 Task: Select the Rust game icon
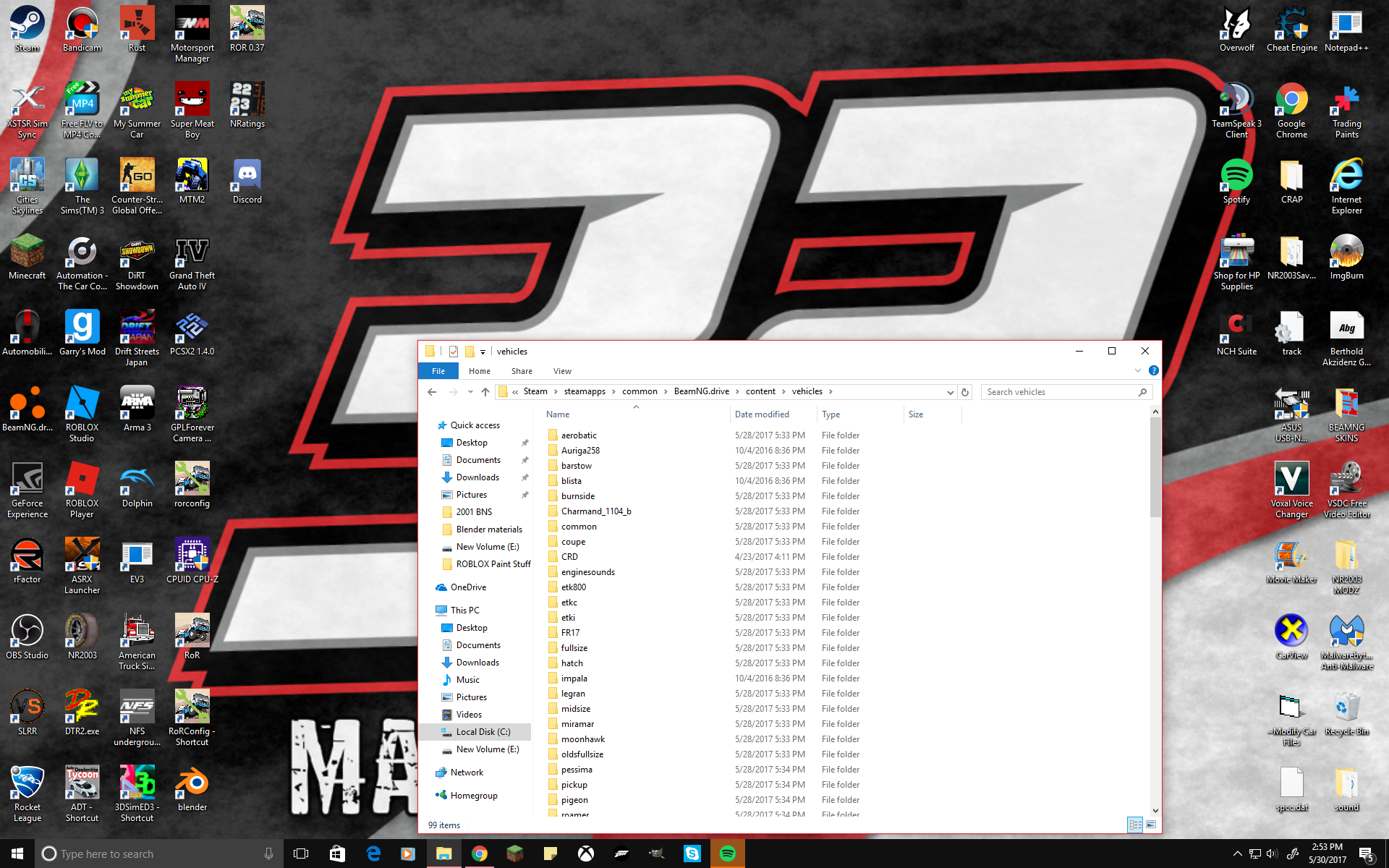[137, 30]
